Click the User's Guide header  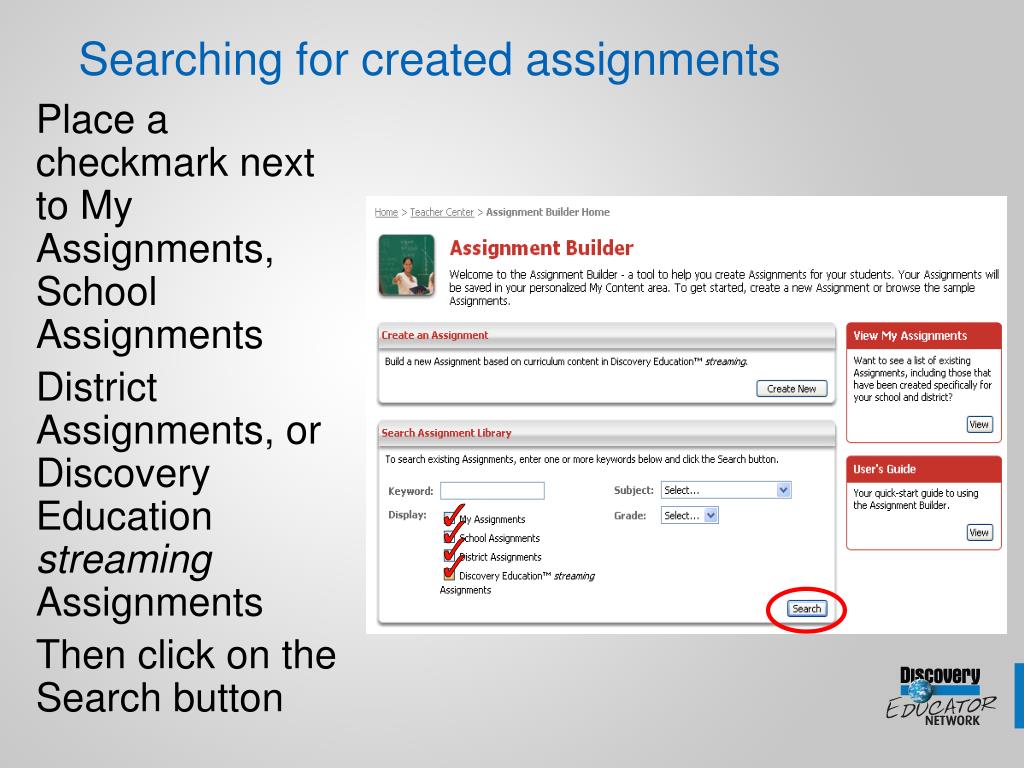coord(923,469)
